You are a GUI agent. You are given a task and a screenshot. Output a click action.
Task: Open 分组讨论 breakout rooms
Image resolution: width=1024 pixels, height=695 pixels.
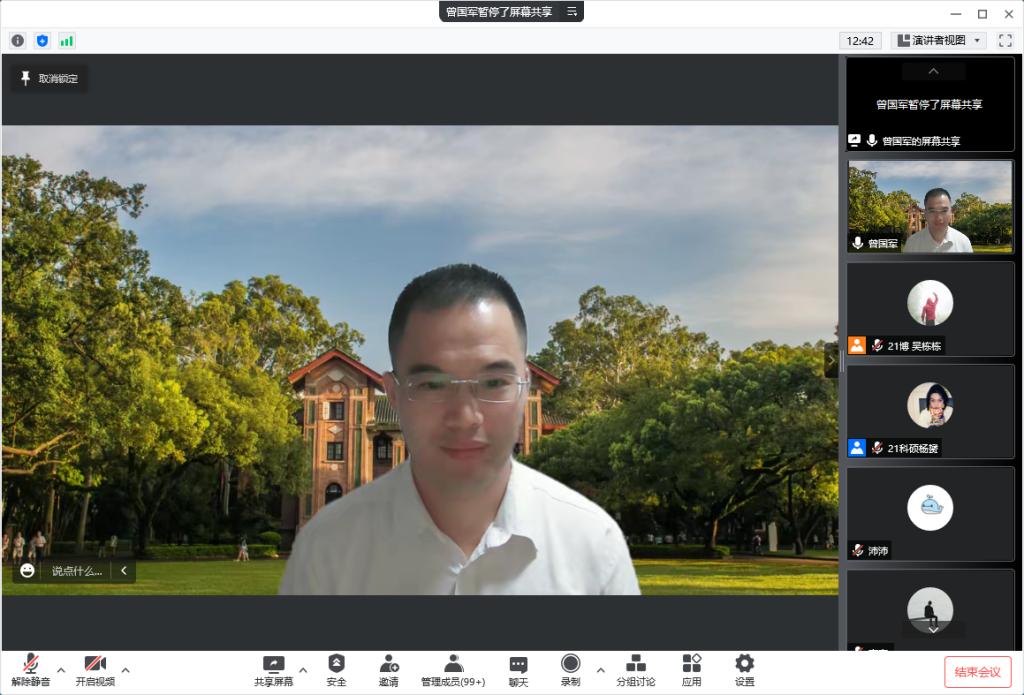click(x=635, y=670)
